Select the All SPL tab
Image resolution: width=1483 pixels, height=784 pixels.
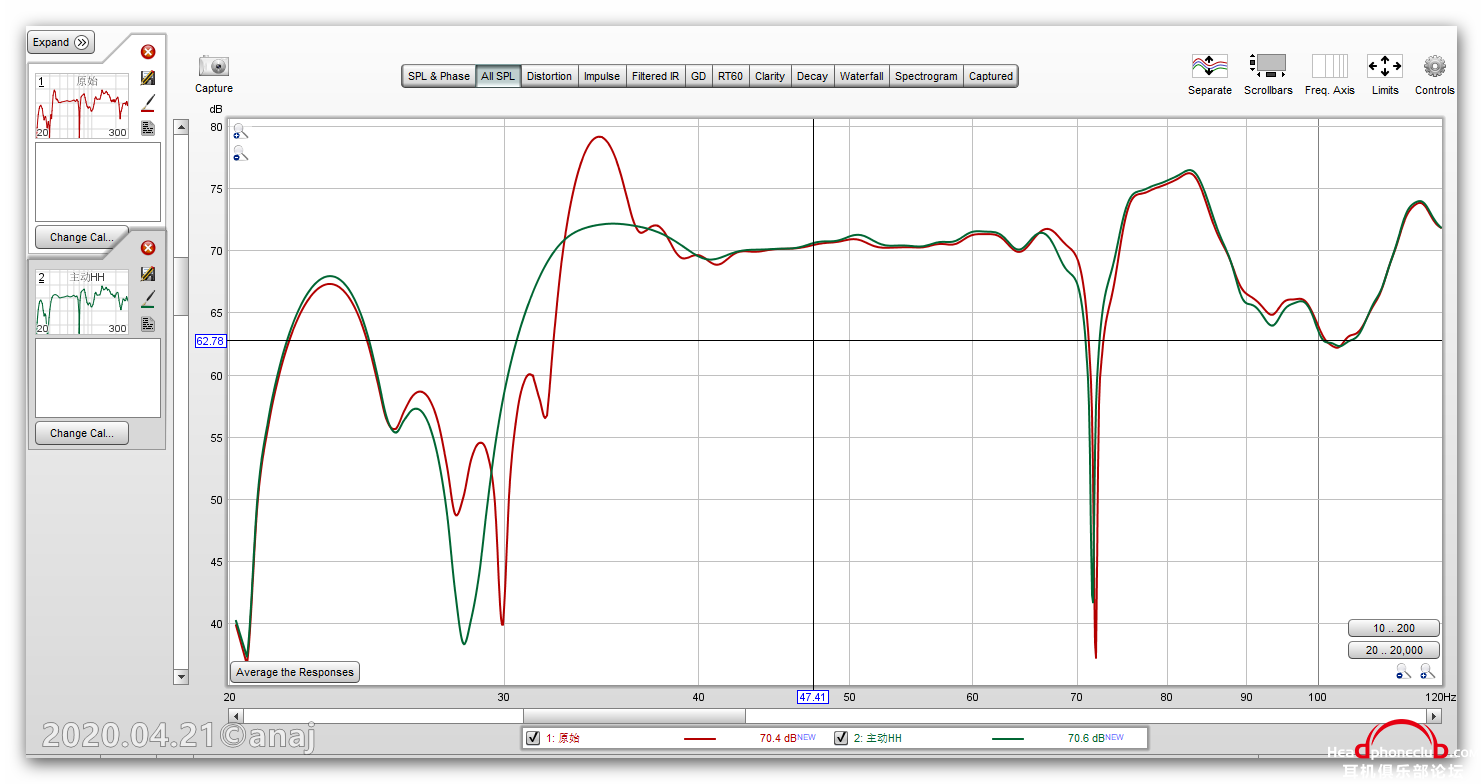point(498,76)
